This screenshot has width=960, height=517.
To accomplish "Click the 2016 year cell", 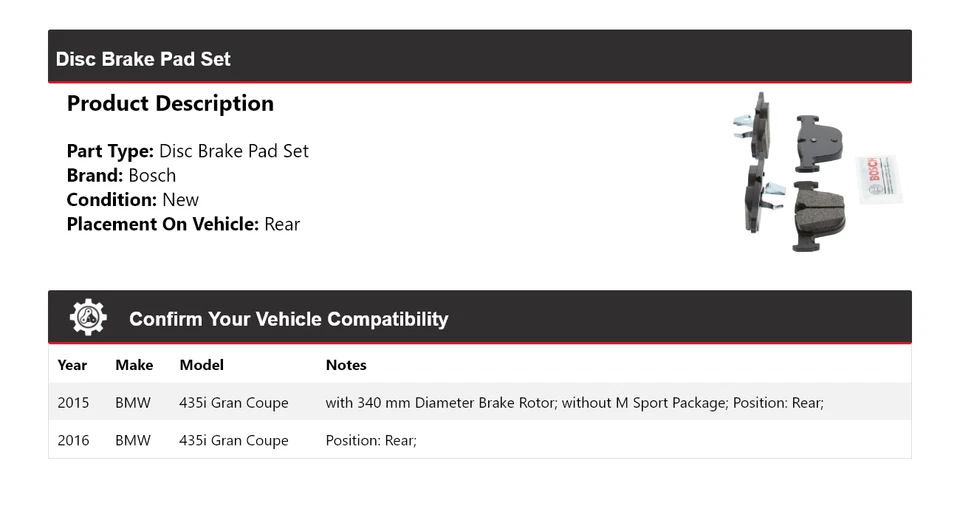I will pos(73,440).
